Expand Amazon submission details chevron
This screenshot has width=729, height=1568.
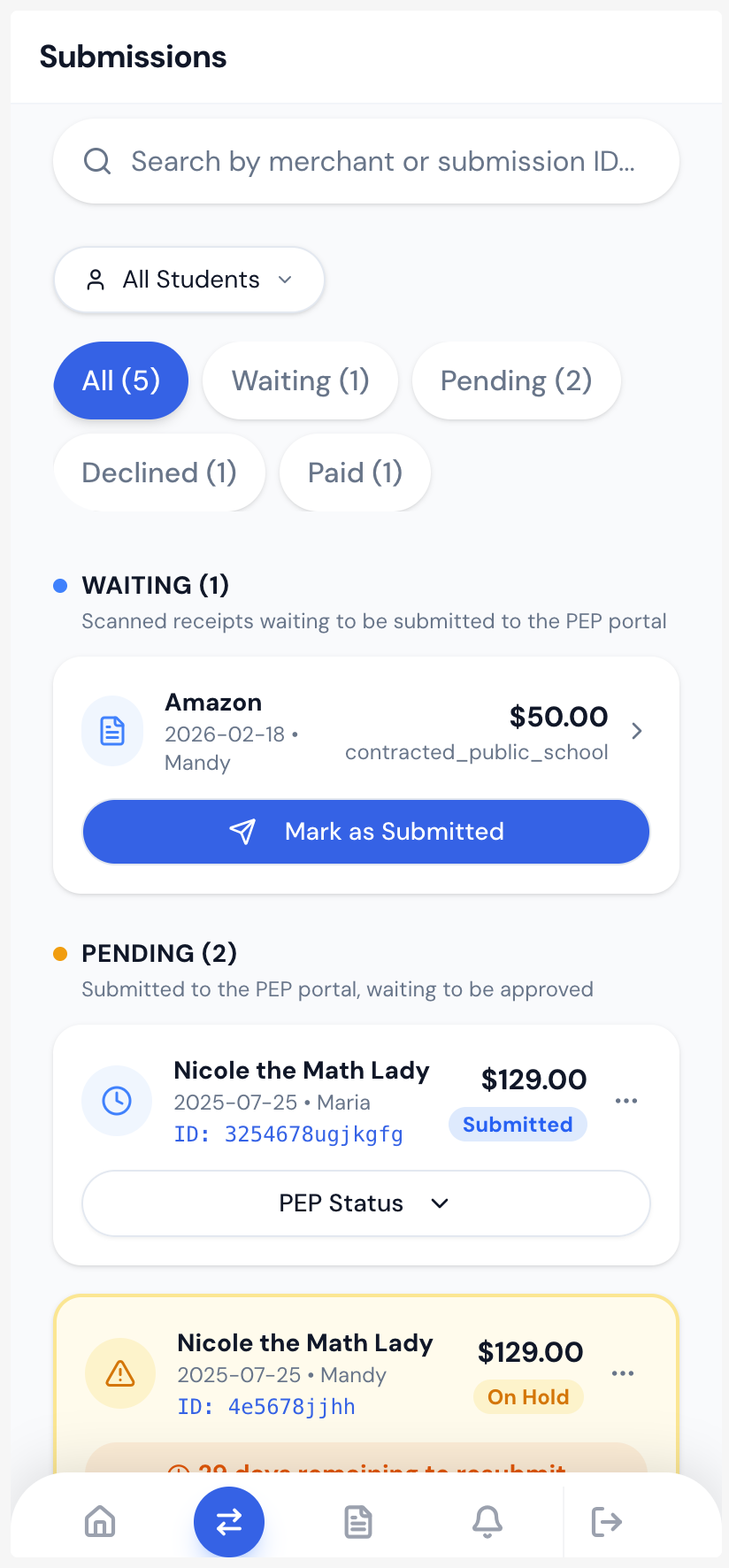pyautogui.click(x=637, y=731)
